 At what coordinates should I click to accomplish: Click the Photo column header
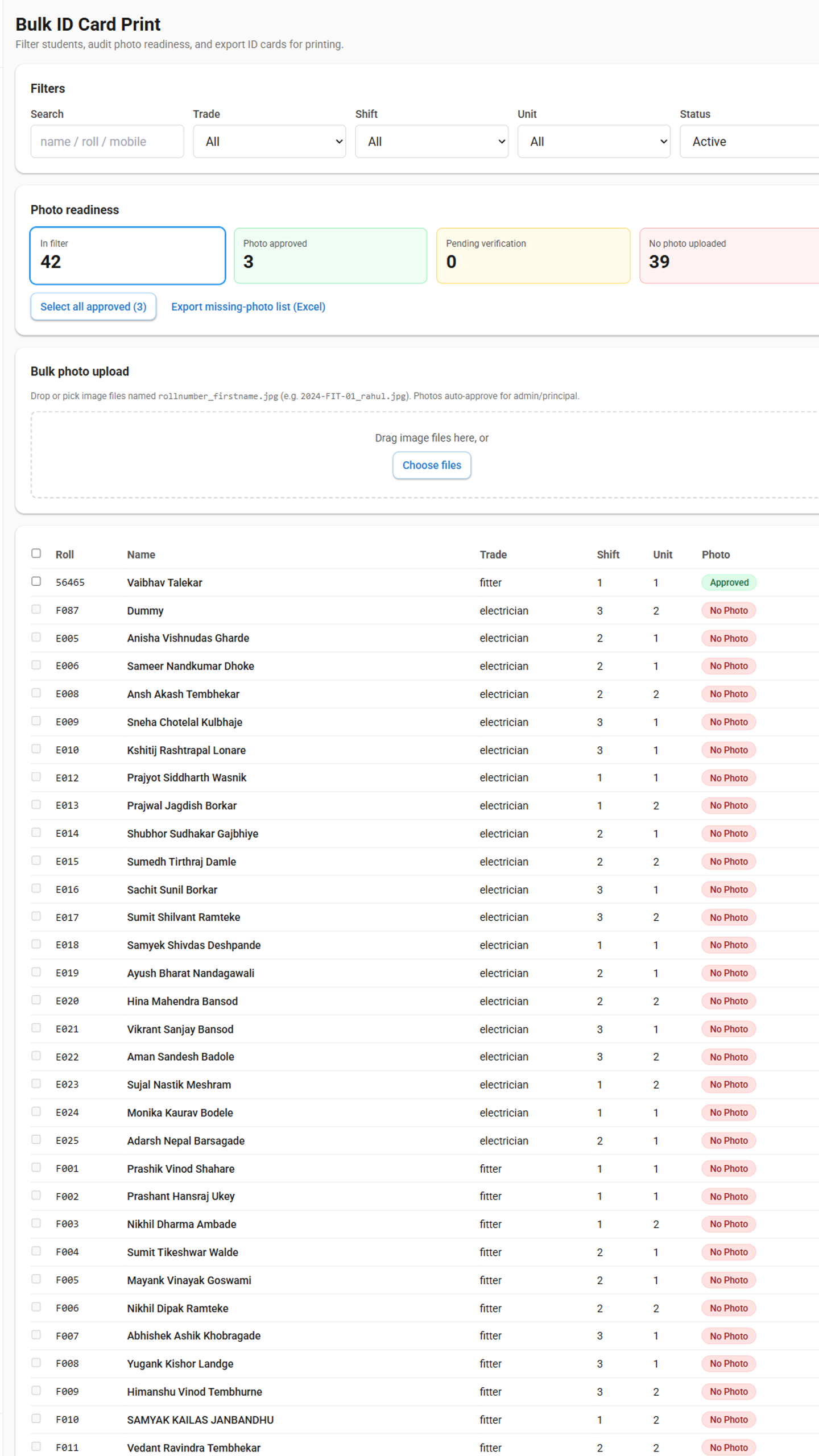715,555
